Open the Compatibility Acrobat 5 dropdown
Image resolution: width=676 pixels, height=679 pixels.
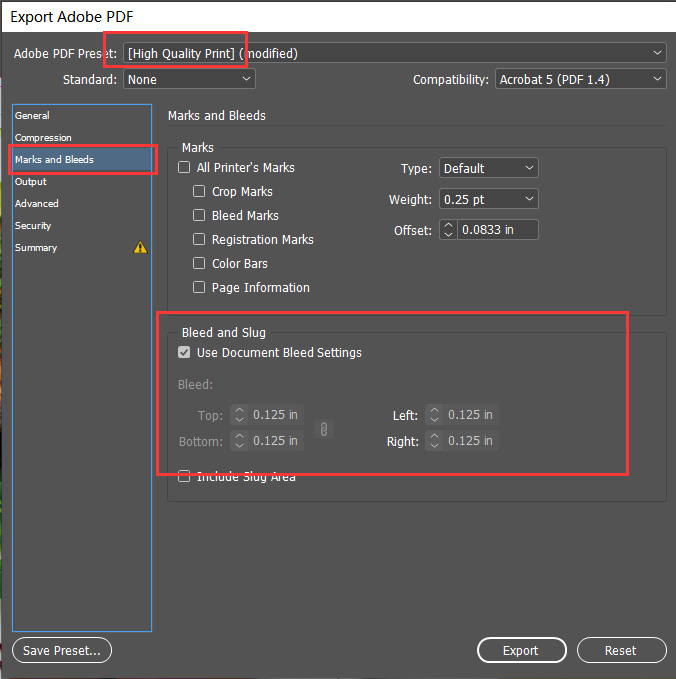pyautogui.click(x=580, y=79)
